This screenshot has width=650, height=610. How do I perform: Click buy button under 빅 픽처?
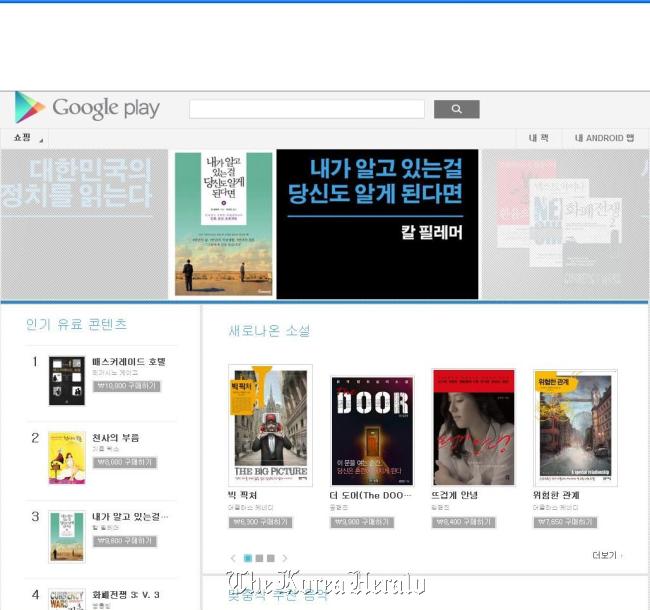(x=261, y=522)
